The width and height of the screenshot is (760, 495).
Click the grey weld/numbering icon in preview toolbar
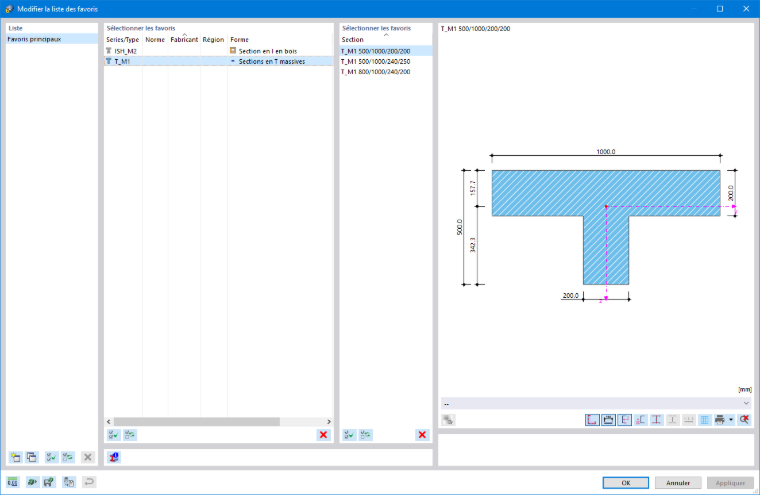(688, 420)
